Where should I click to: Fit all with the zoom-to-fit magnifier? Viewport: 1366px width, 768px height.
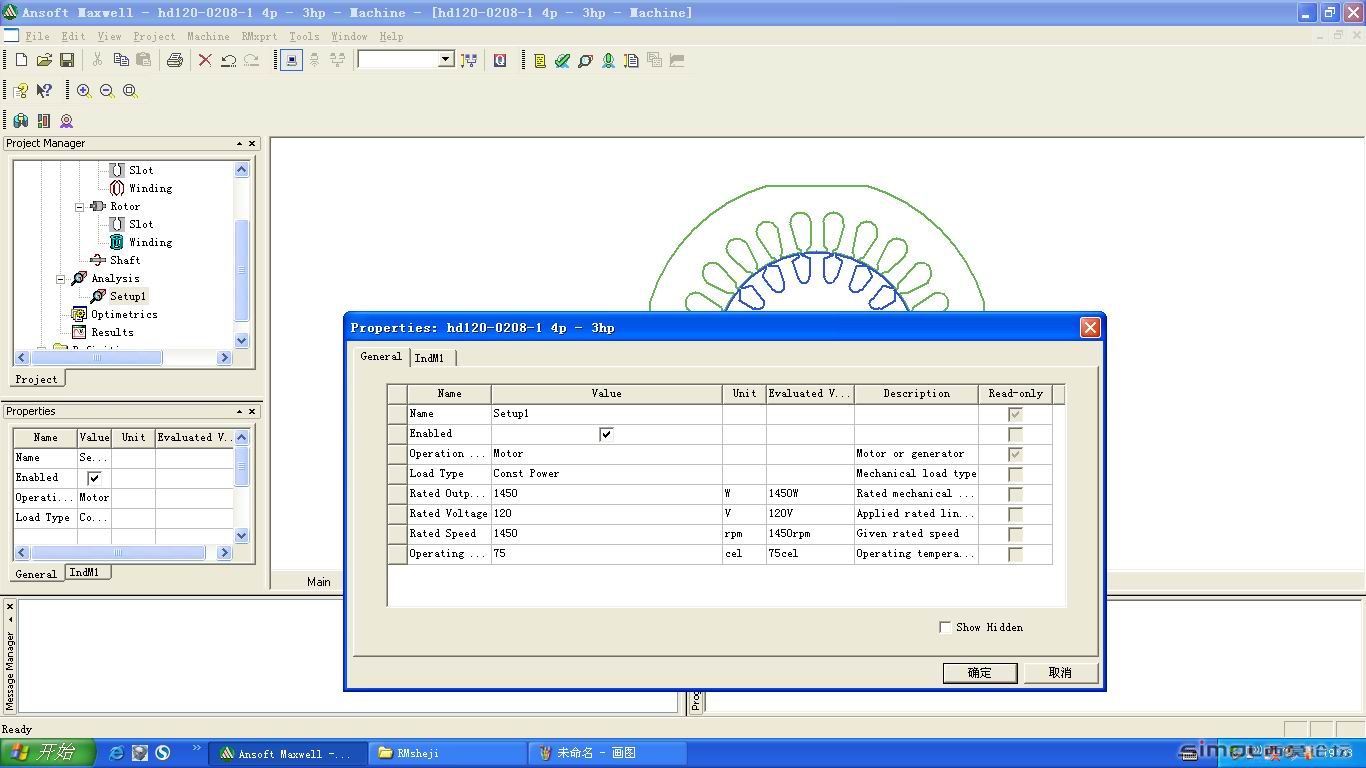pos(130,90)
